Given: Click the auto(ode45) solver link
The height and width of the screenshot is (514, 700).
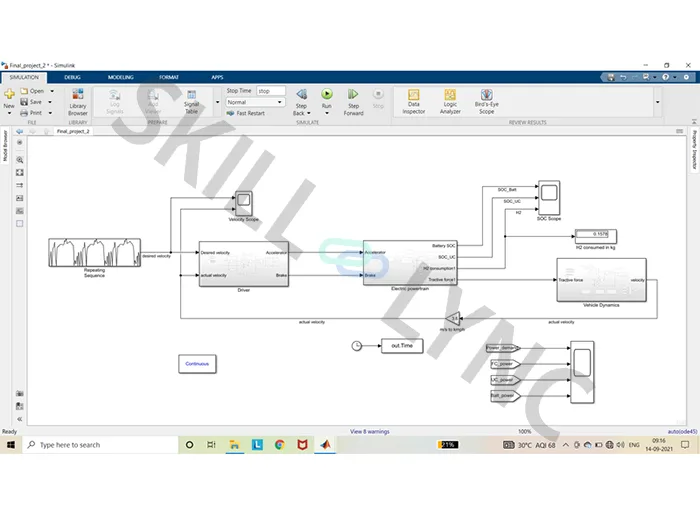Looking at the screenshot, I should 682,431.
